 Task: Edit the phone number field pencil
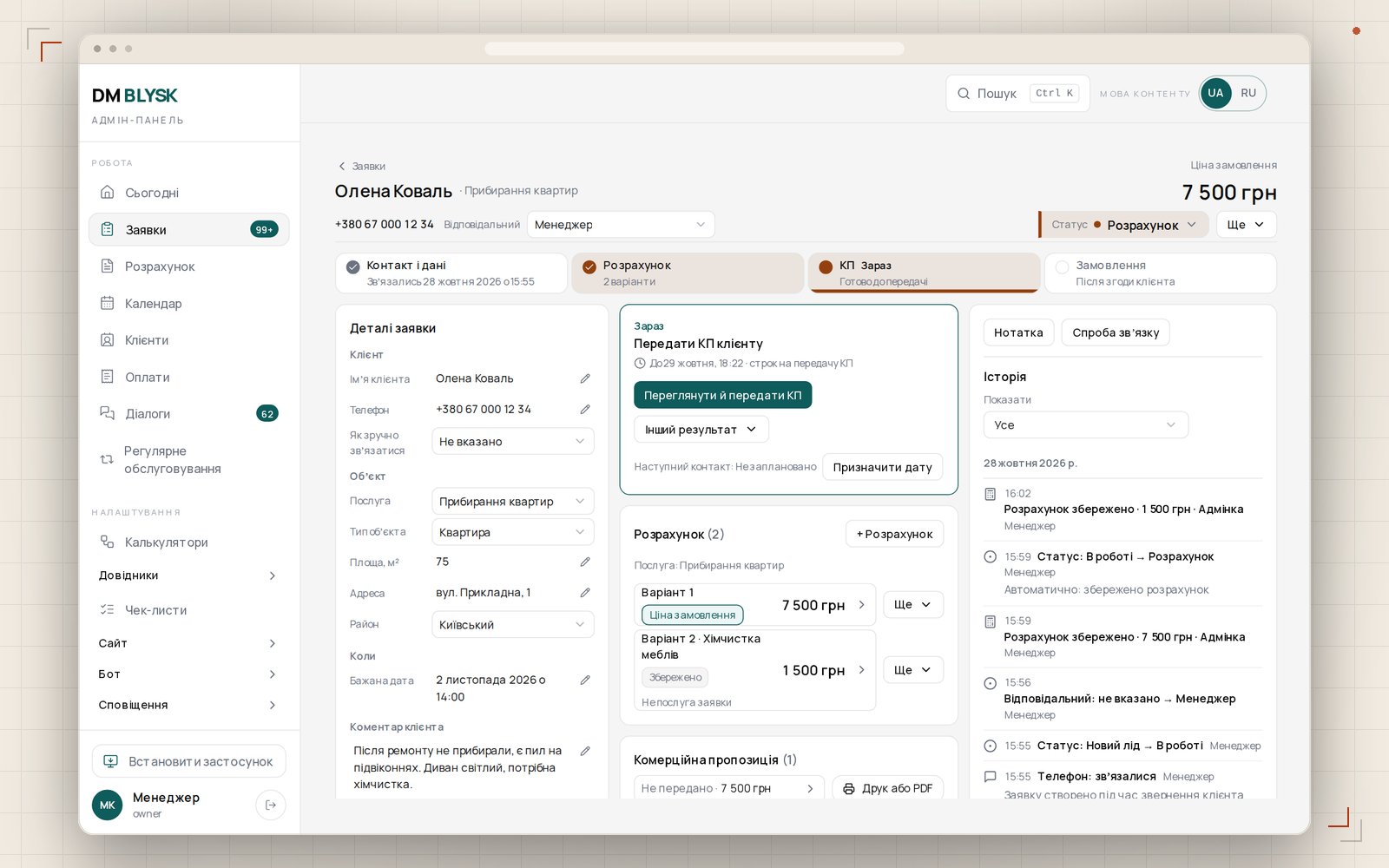(x=585, y=409)
